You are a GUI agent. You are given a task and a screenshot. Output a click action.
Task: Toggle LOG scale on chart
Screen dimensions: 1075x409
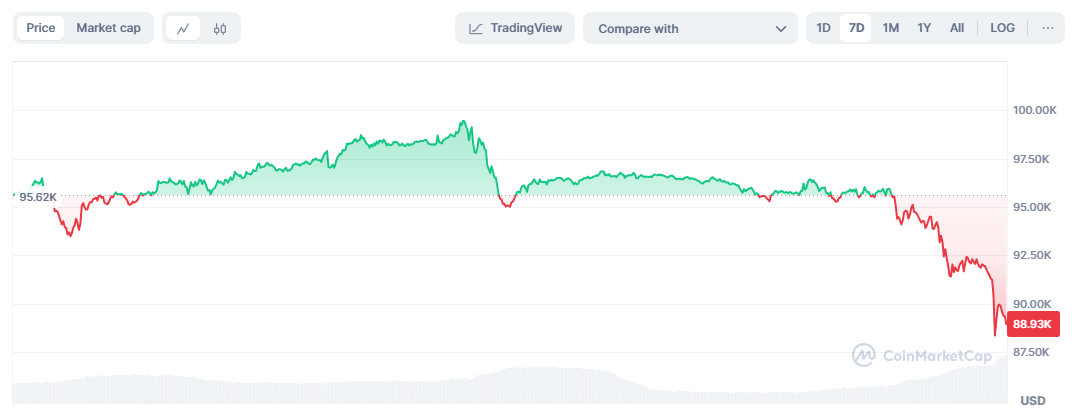click(x=1002, y=28)
